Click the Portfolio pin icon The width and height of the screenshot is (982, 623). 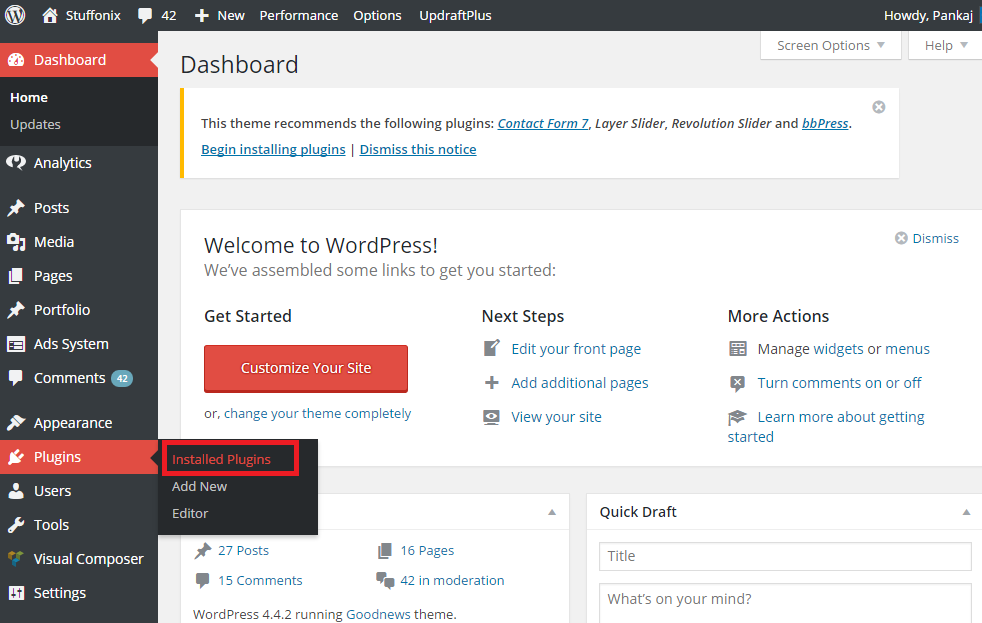coord(16,310)
